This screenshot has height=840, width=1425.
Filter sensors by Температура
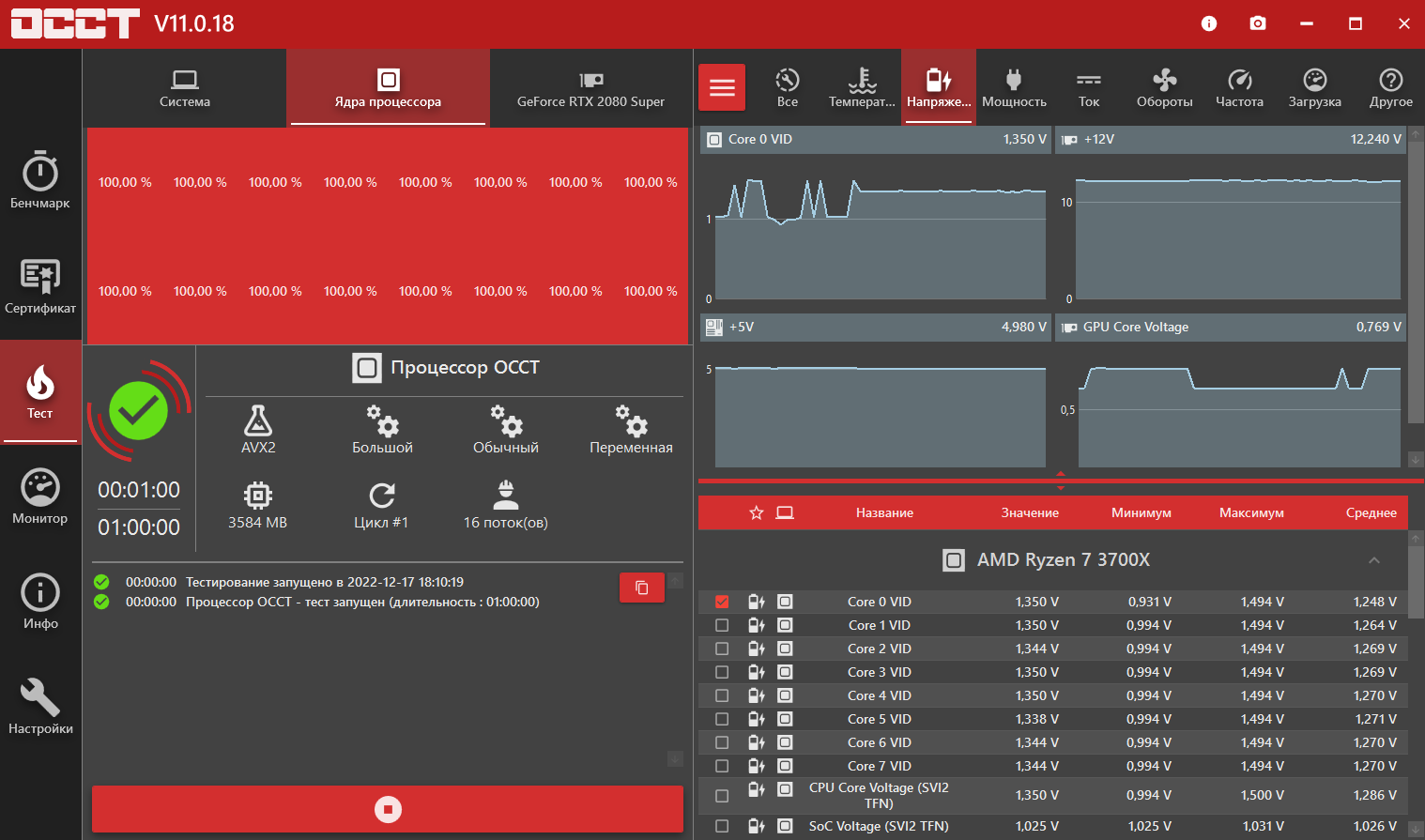click(x=862, y=87)
